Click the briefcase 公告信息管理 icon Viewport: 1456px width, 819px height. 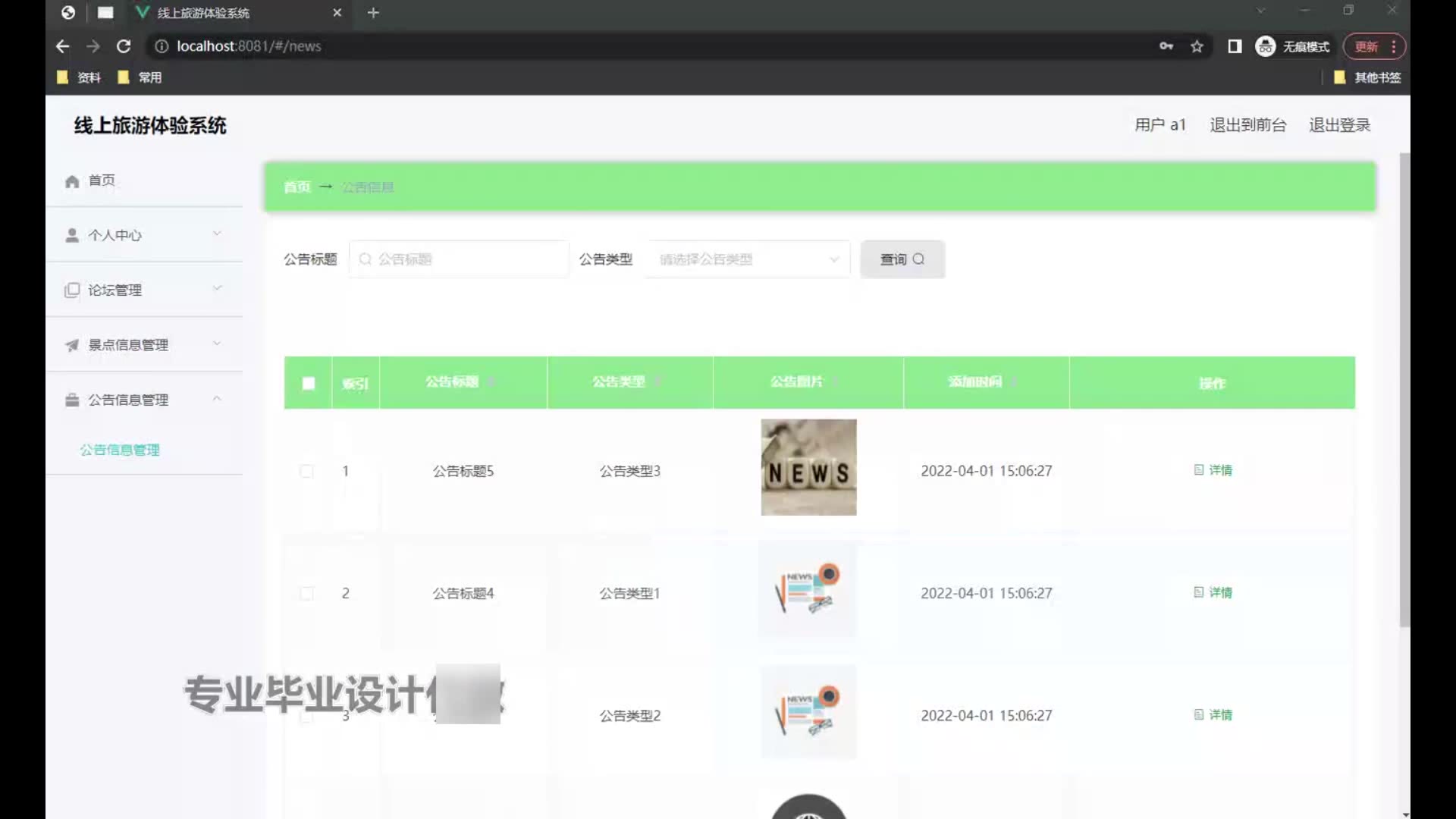[x=72, y=400]
